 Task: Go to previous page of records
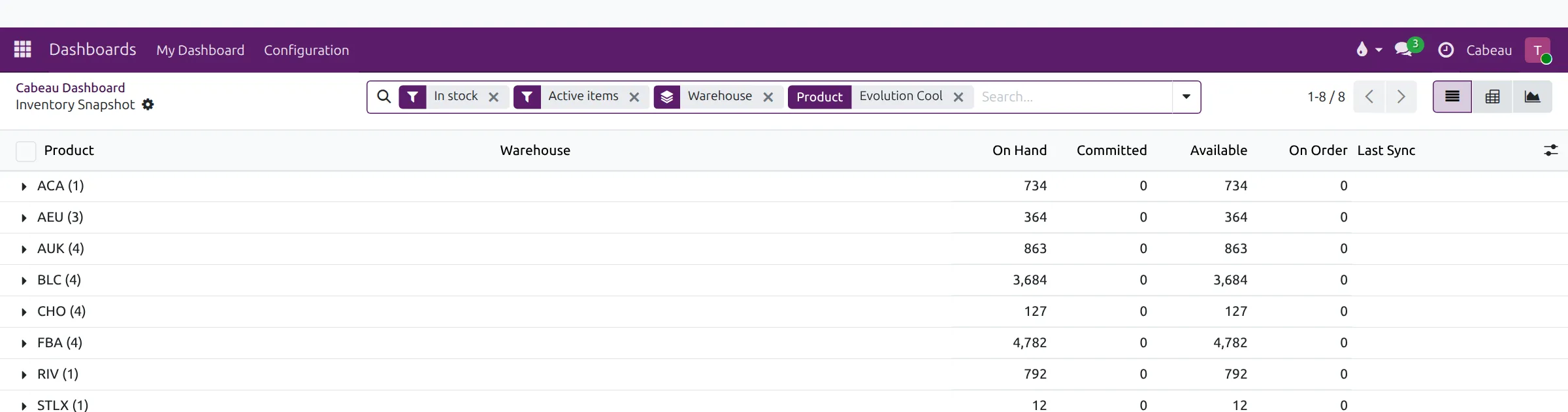point(1369,97)
